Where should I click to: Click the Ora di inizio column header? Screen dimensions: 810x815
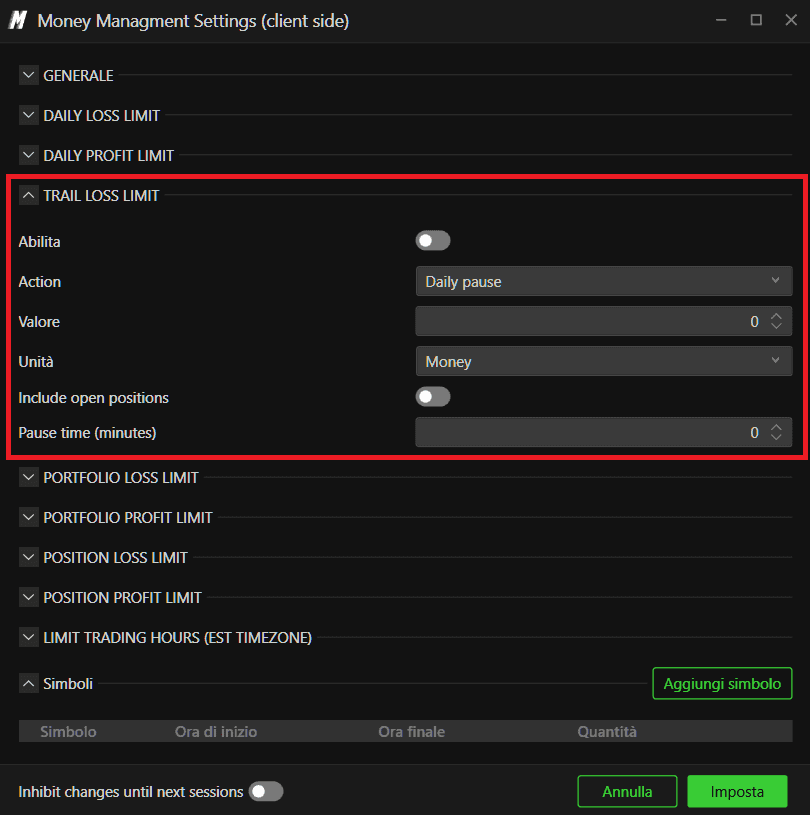point(216,731)
